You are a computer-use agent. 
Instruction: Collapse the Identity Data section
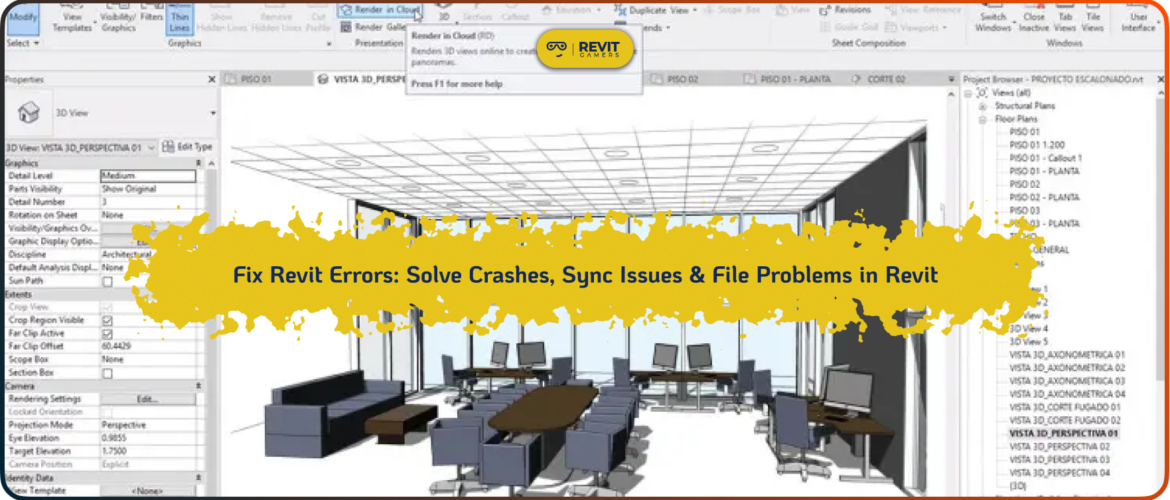(198, 478)
